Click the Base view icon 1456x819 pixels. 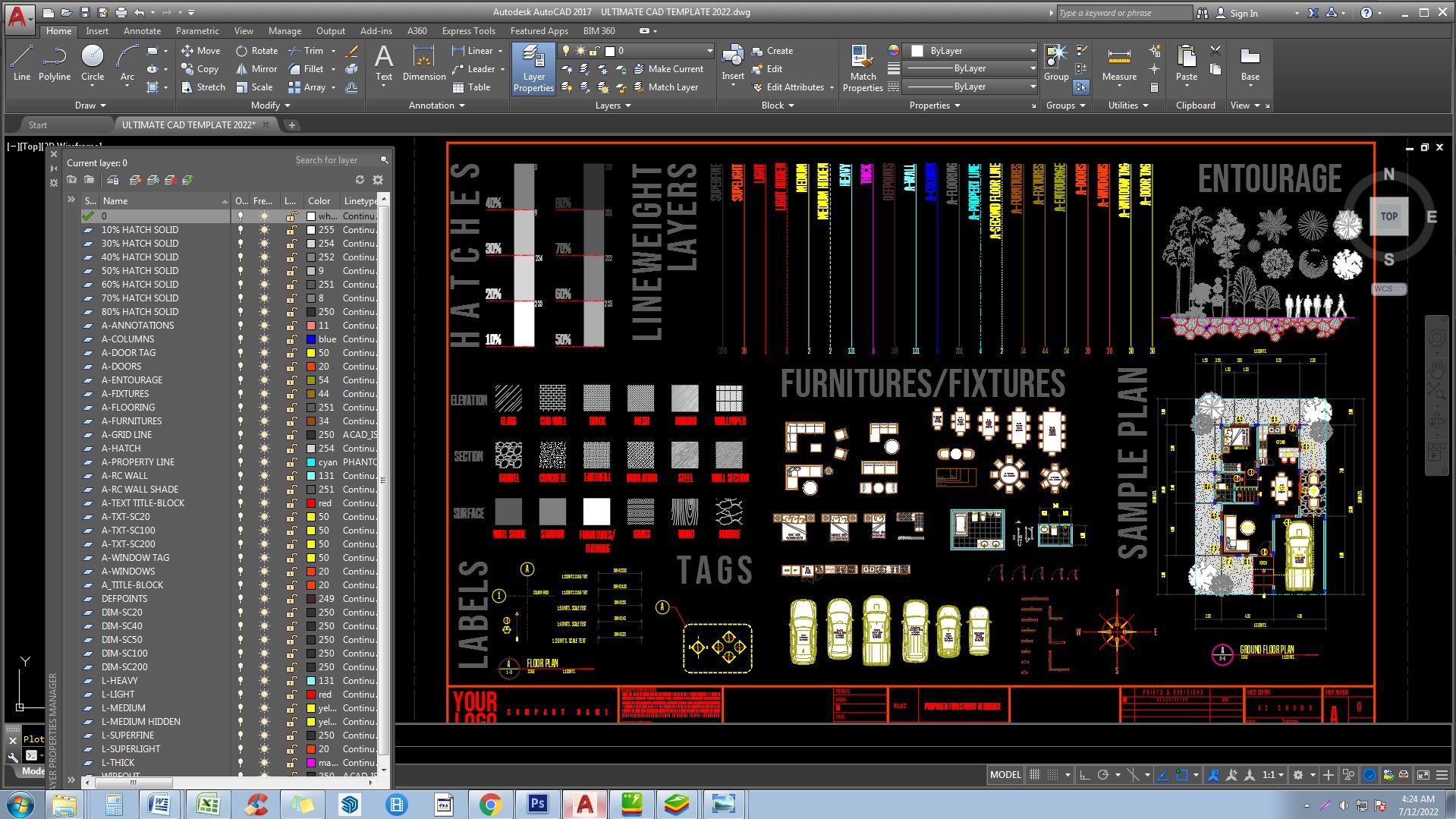[1250, 62]
